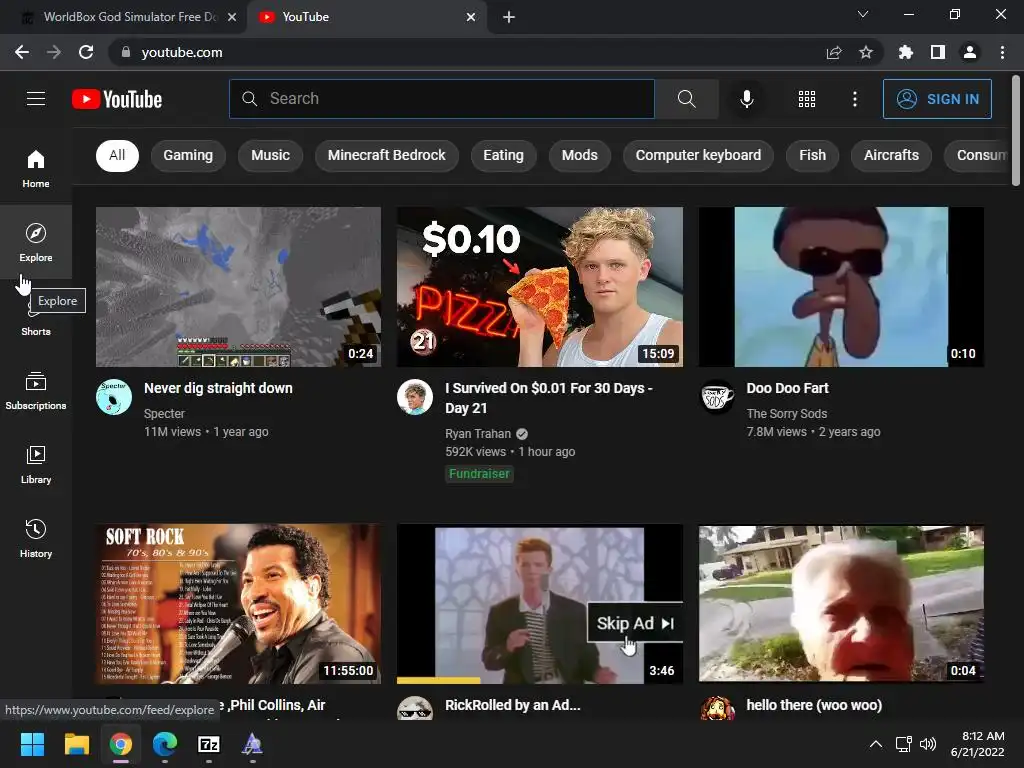
Task: Open 'I Survived On $0.01' video title
Action: coord(549,398)
